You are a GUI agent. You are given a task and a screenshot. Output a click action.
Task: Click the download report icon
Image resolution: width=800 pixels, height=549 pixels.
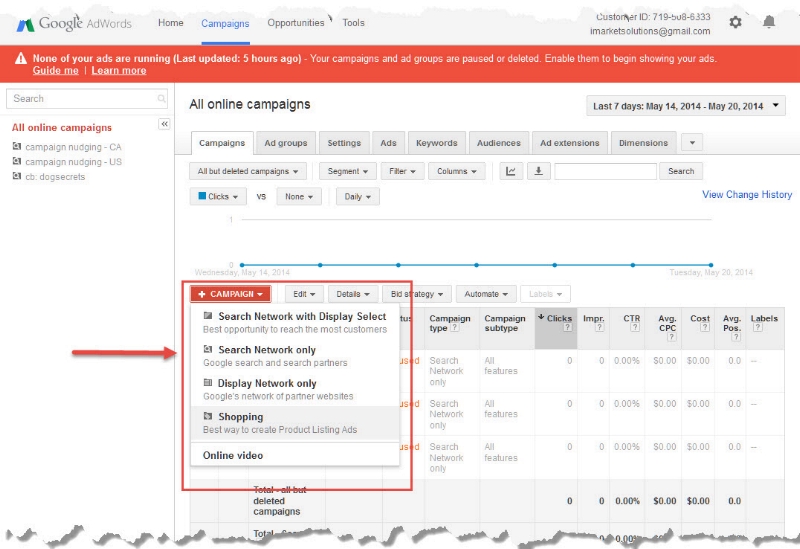point(538,171)
